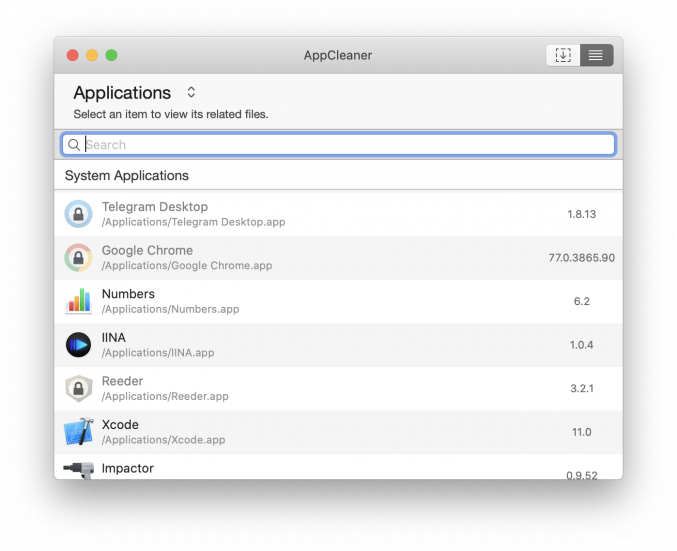Select Xcode app name
The image size is (677, 551).
(x=120, y=425)
